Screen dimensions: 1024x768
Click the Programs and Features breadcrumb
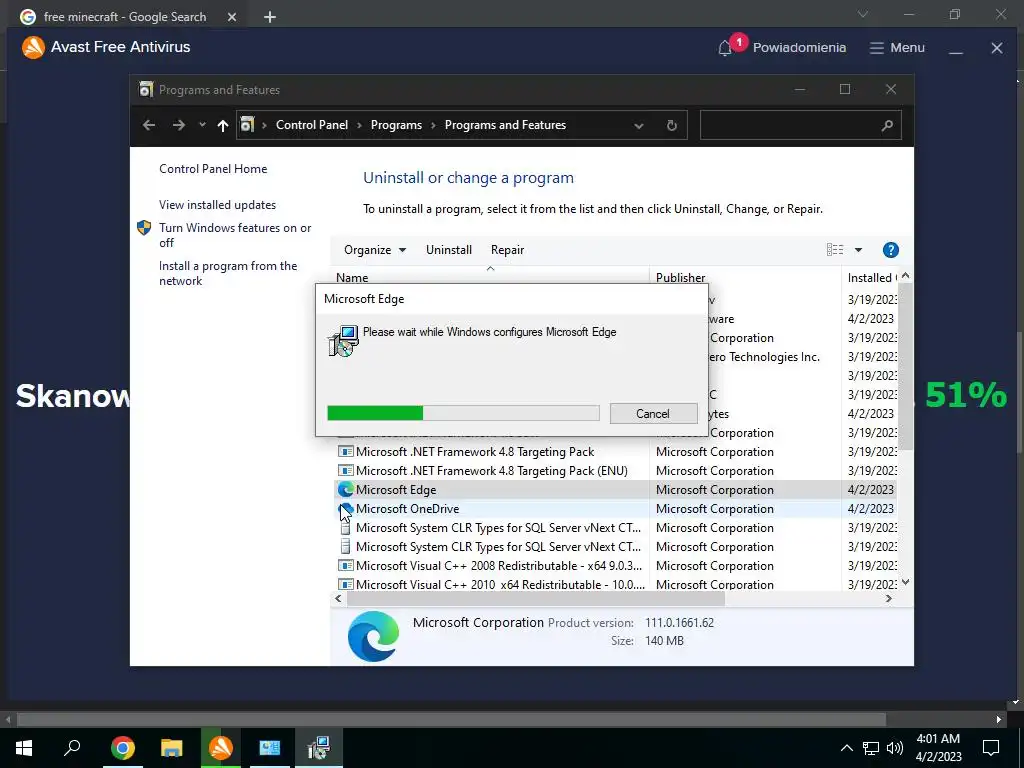click(505, 125)
